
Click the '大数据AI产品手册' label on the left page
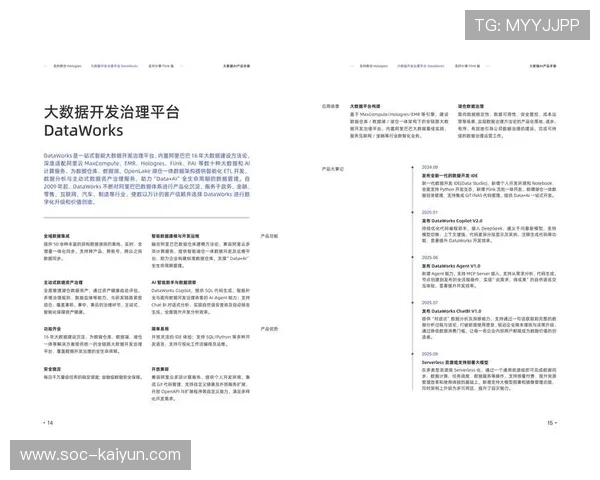(x=236, y=66)
